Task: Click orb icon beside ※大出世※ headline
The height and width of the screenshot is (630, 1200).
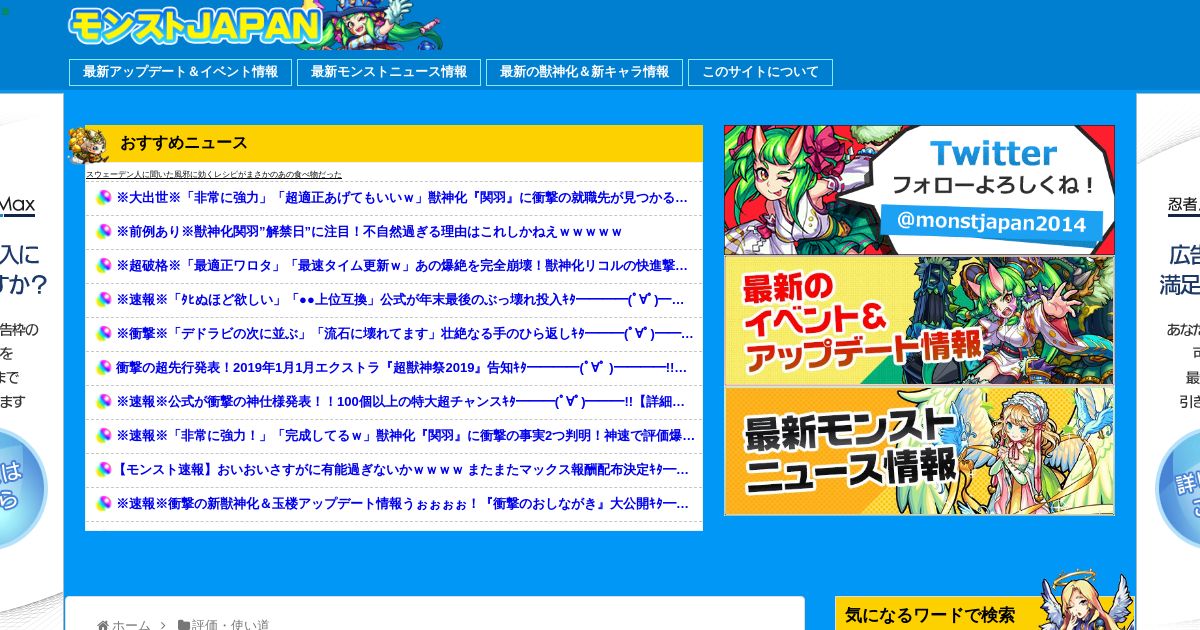Action: [103, 198]
